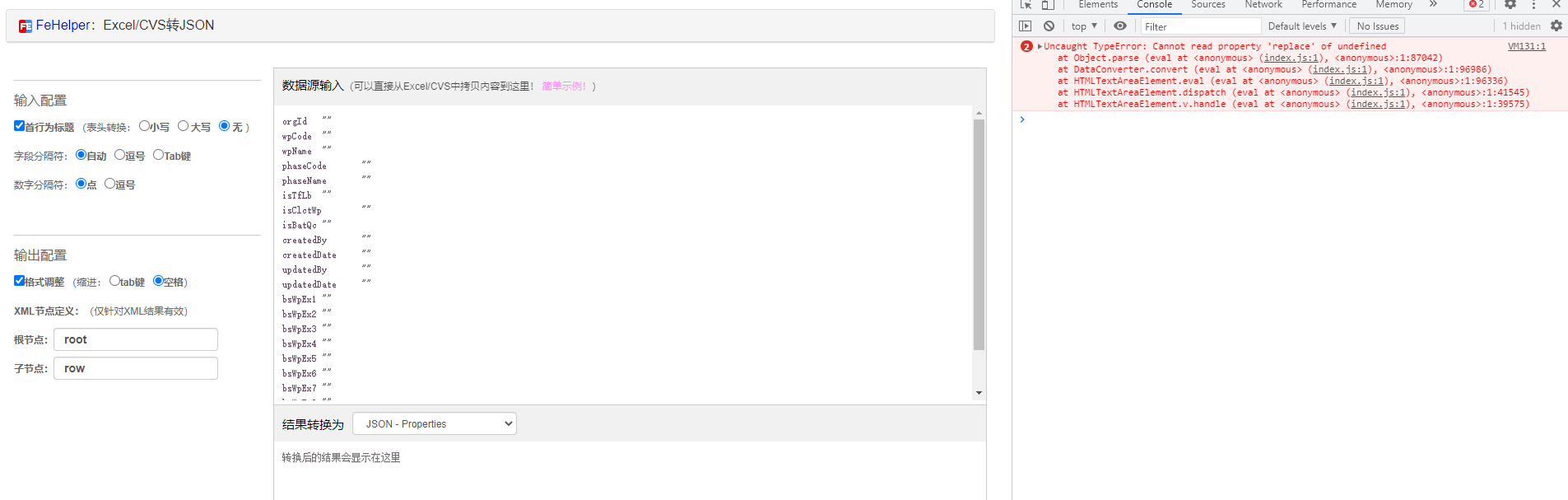The image size is (1568, 500).
Task: Click the 1 hidden messages label
Action: tap(1521, 26)
